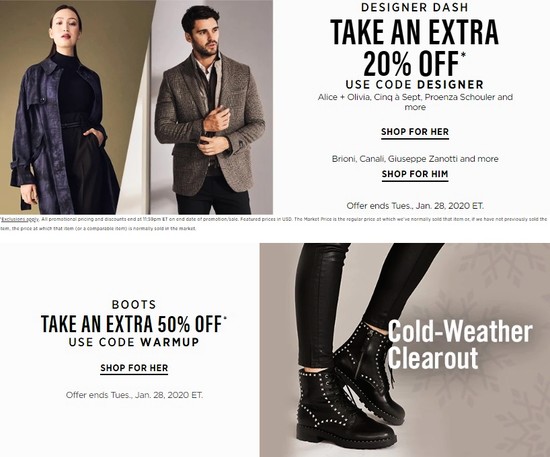Screen dimensions: 550x457
Task: Open Shop For Her under Boots offer
Action: pyautogui.click(x=134, y=368)
